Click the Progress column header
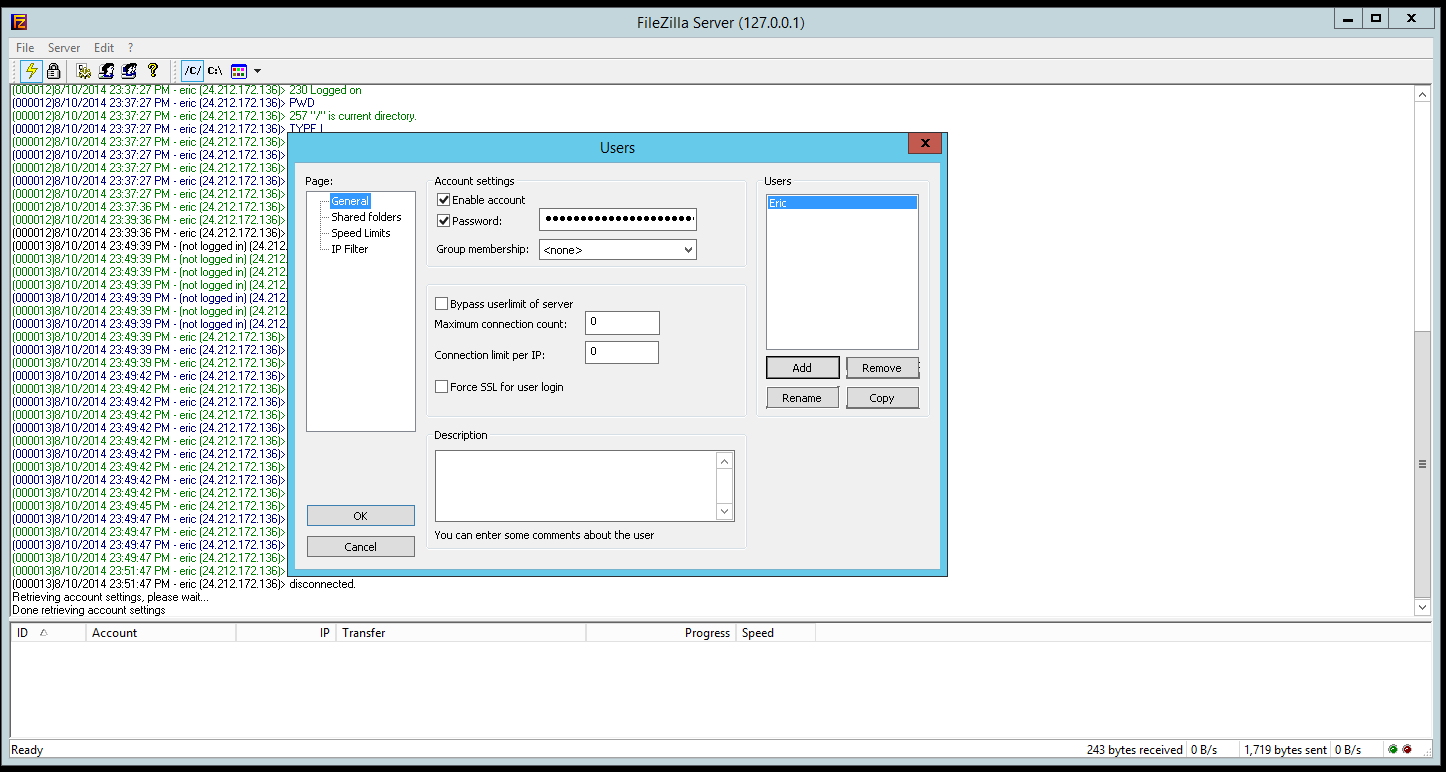 661,633
